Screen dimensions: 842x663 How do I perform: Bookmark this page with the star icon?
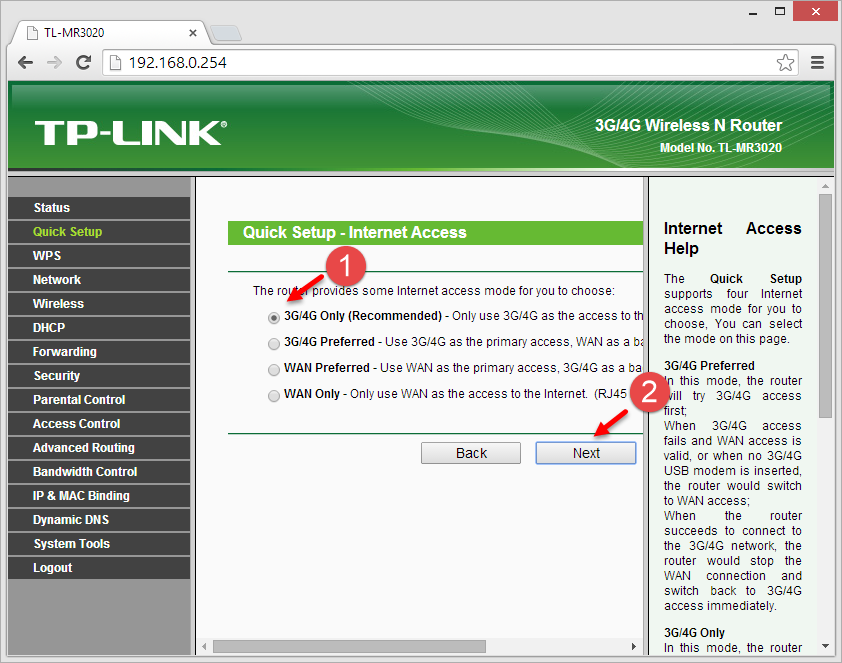click(785, 62)
